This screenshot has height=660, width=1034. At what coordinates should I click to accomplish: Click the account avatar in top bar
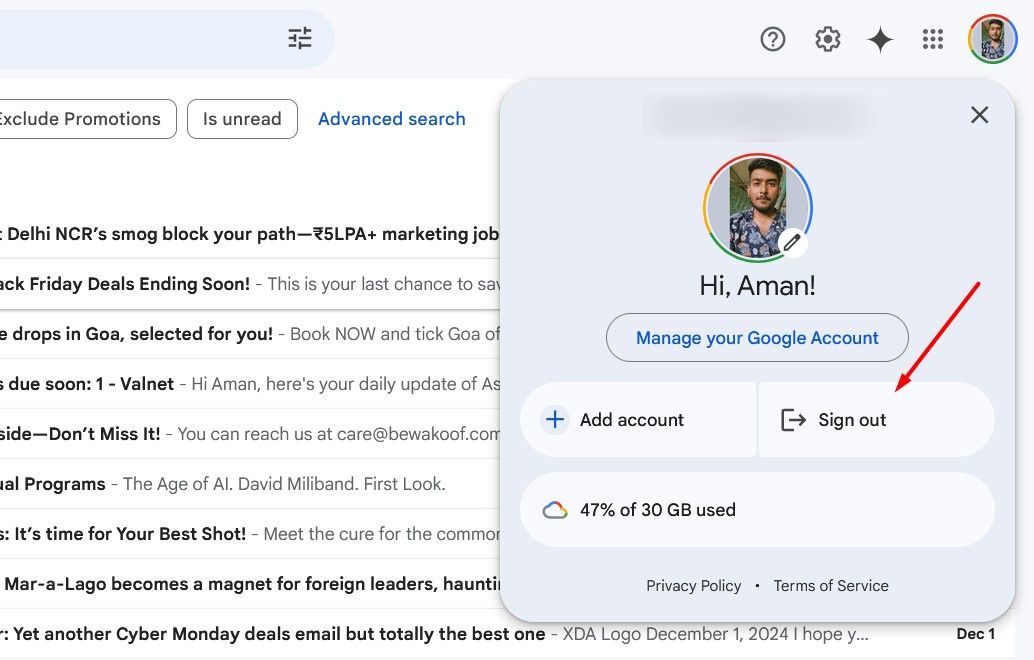(x=992, y=39)
